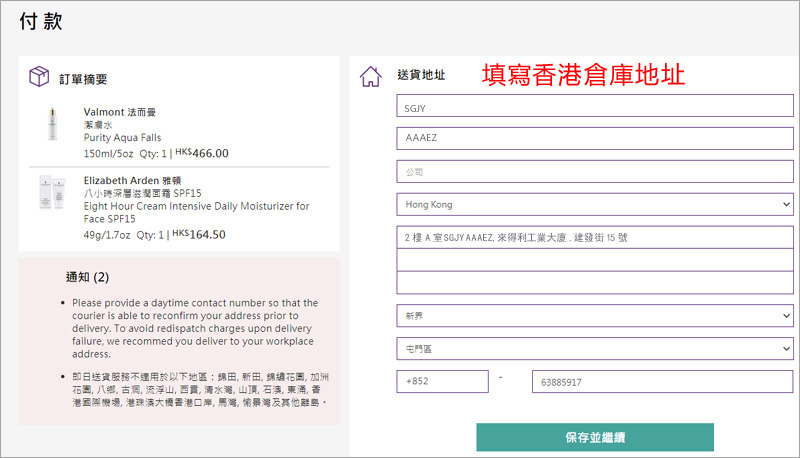Expand the 新界 region dropdown
Screen dimensions: 800x458
pyautogui.click(x=594, y=315)
